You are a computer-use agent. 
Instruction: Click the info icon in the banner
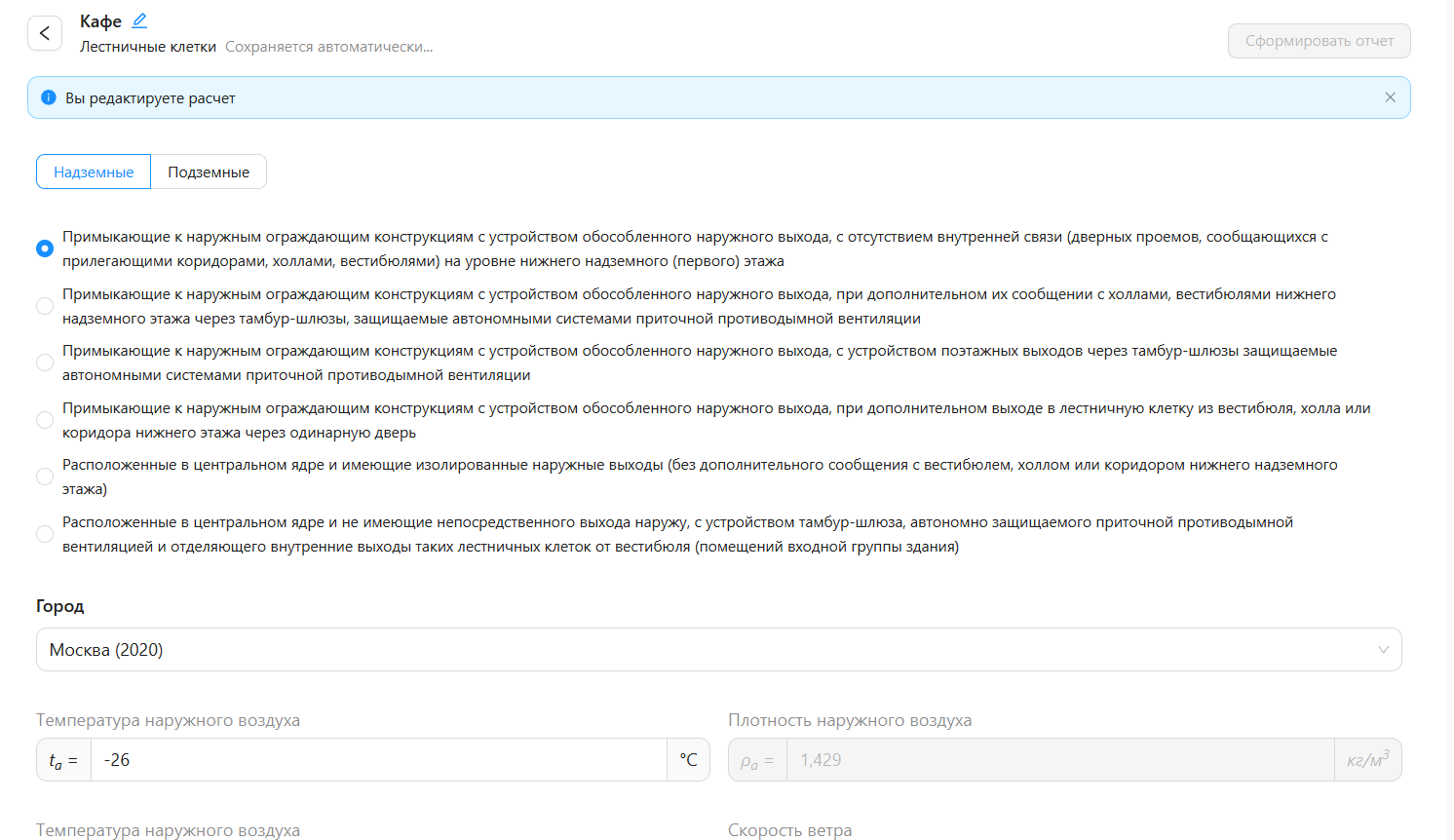pos(49,97)
